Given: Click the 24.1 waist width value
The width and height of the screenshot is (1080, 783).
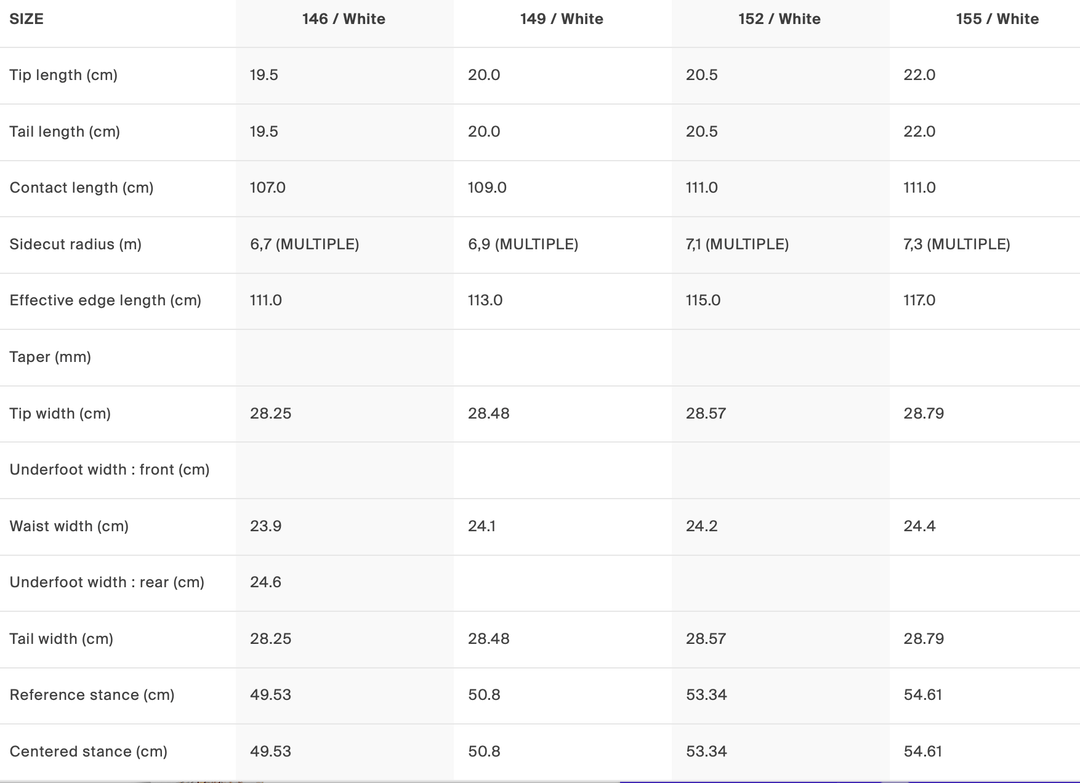Looking at the screenshot, I should click(x=482, y=526).
